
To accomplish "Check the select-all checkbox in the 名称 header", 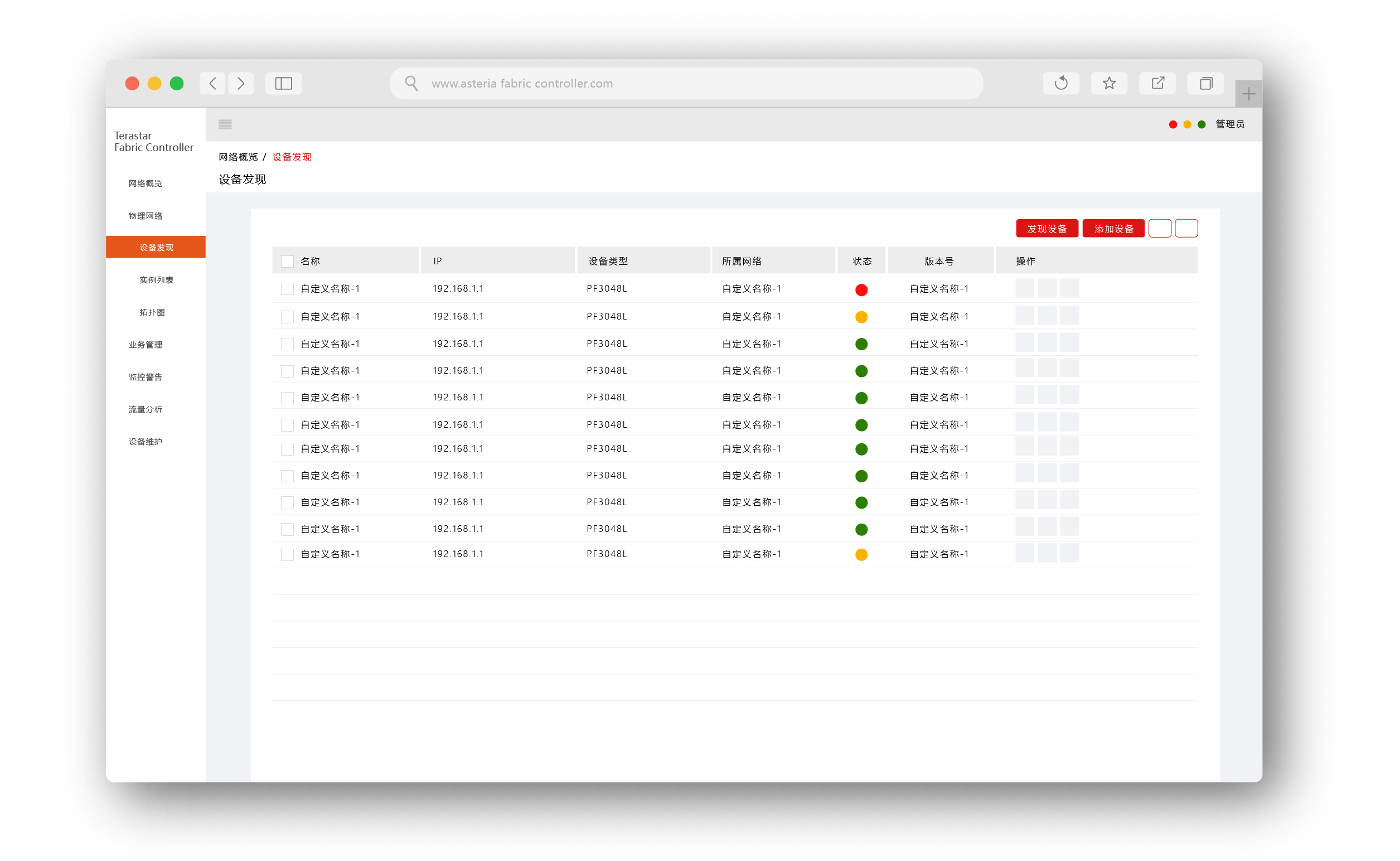I will pos(288,262).
